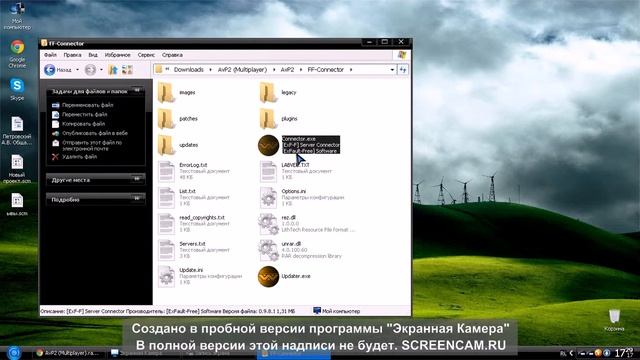Viewport: 640px width, 360px height.
Task: Open the Новый проект desktop file
Action: pos(17,169)
